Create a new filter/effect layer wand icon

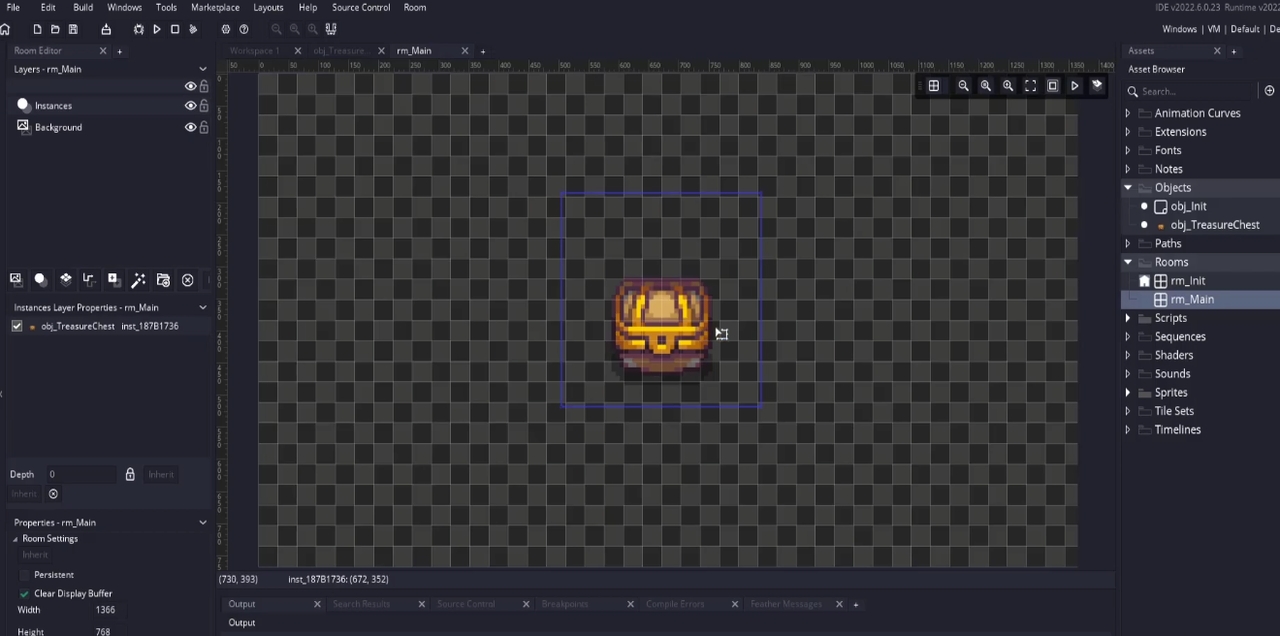click(138, 280)
